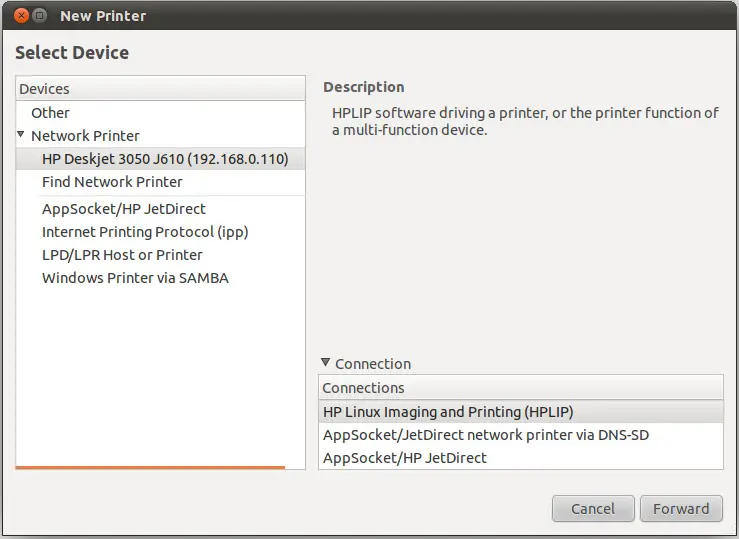Select Other in the Devices list

50,113
